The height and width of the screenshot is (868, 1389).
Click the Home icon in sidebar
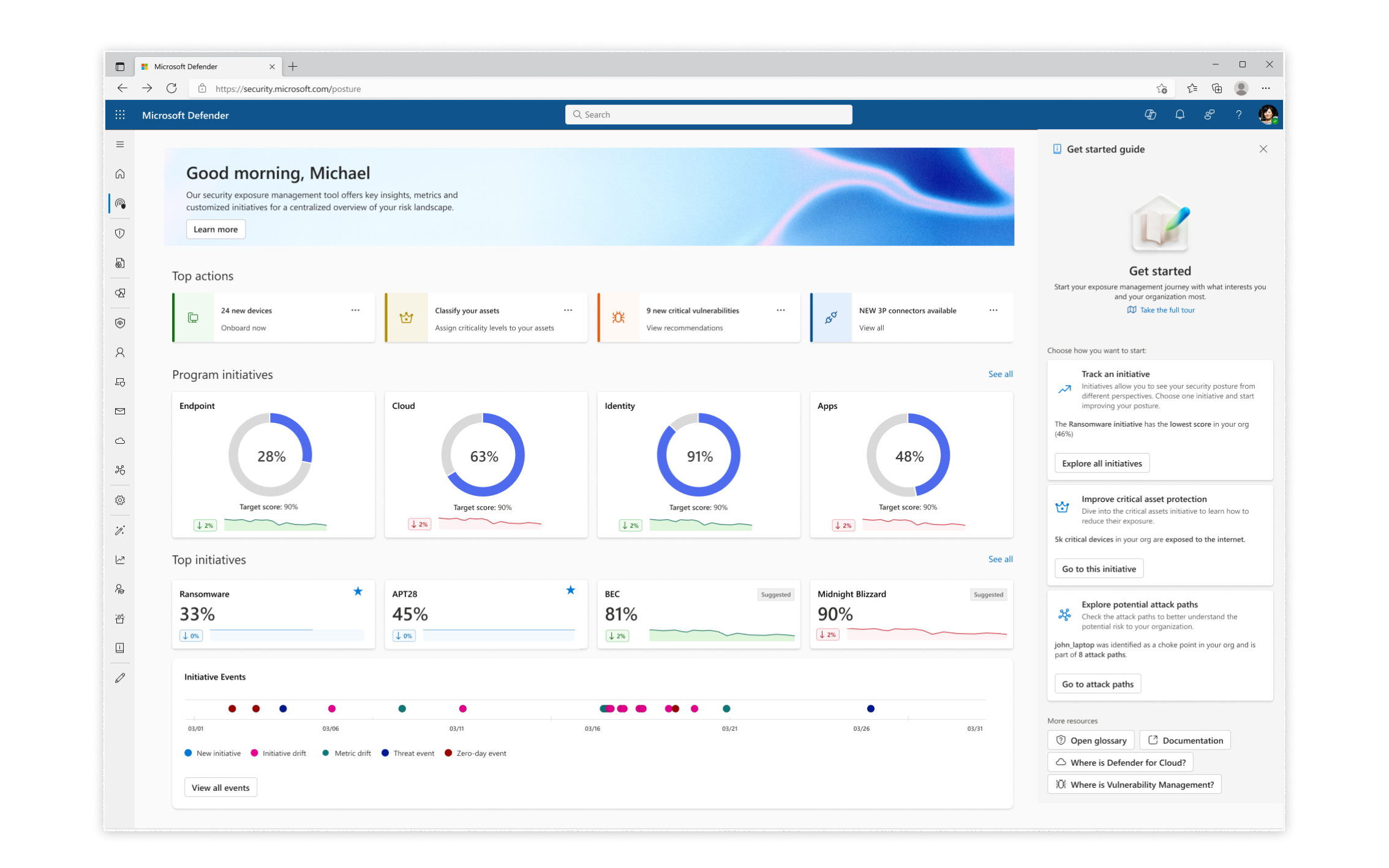point(120,174)
